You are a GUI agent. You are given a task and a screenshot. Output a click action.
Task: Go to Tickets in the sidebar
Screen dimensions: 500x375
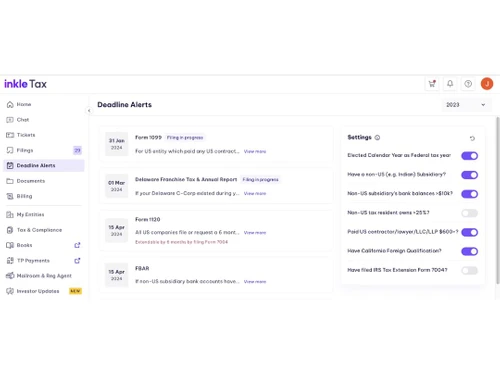point(43,135)
